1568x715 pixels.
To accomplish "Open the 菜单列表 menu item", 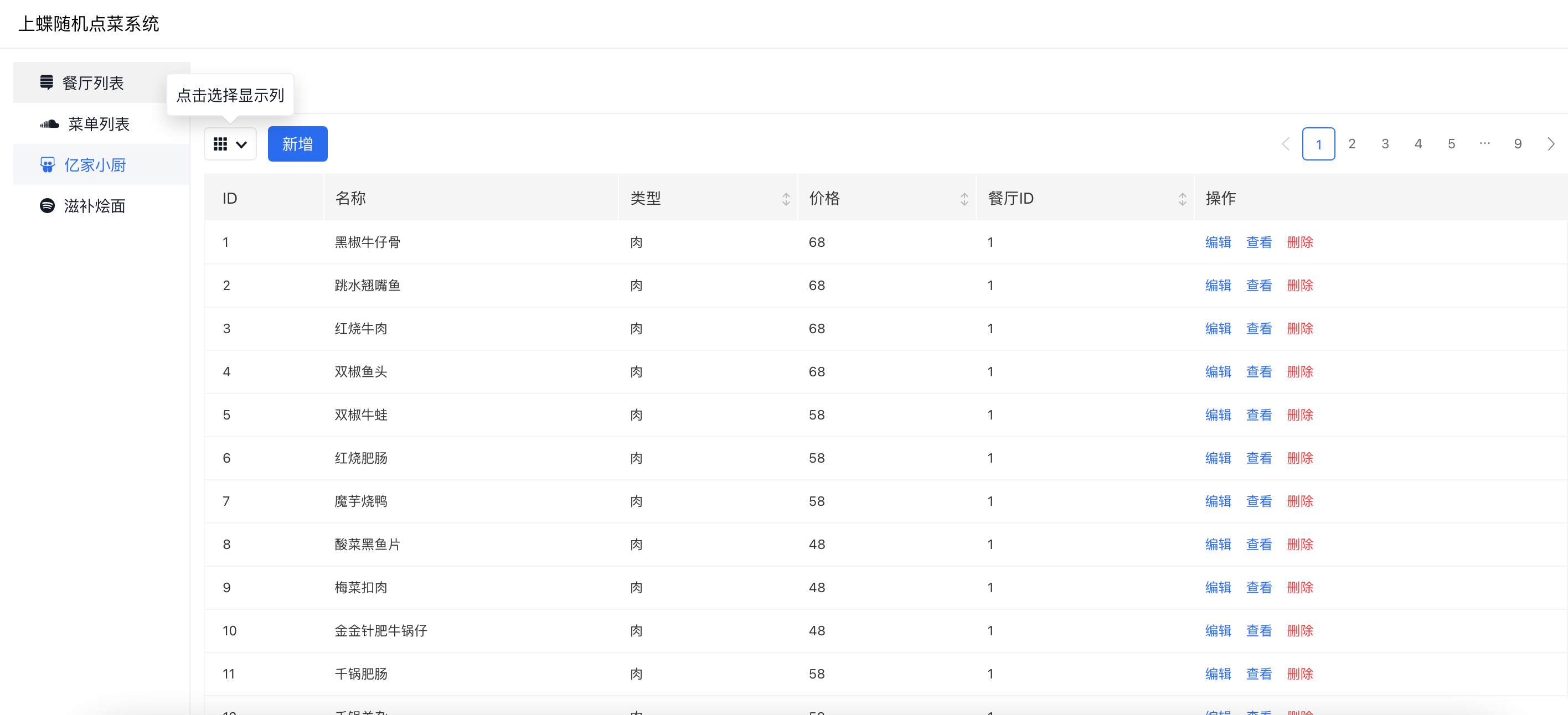I will [99, 124].
